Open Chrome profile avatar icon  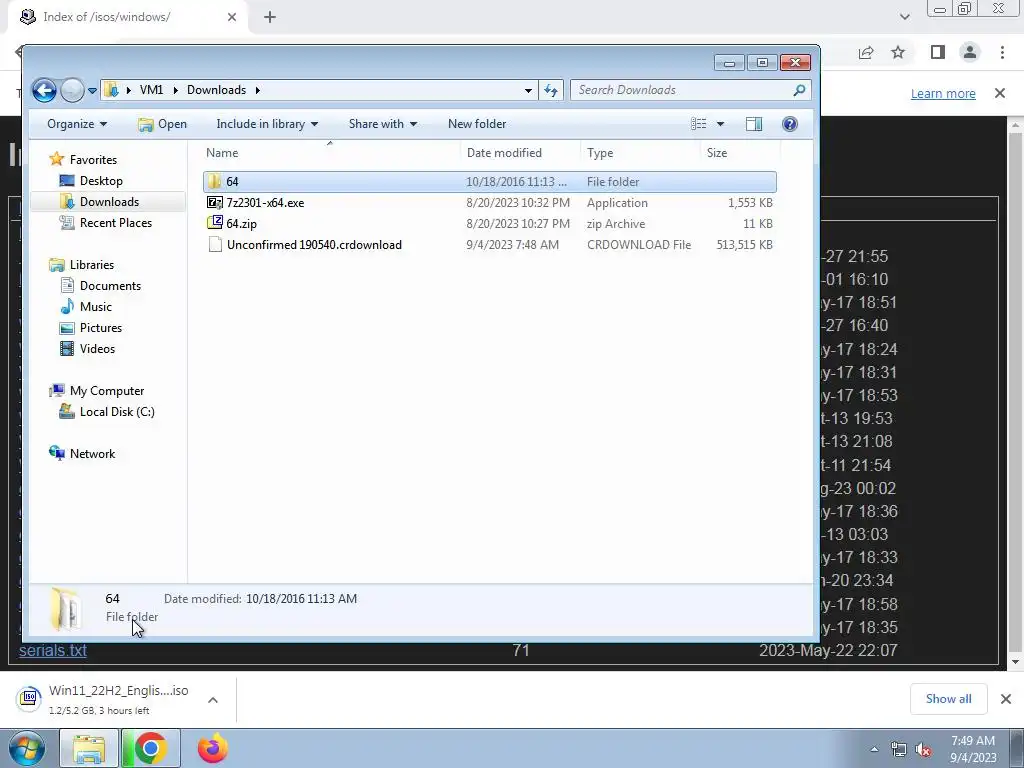click(x=970, y=52)
